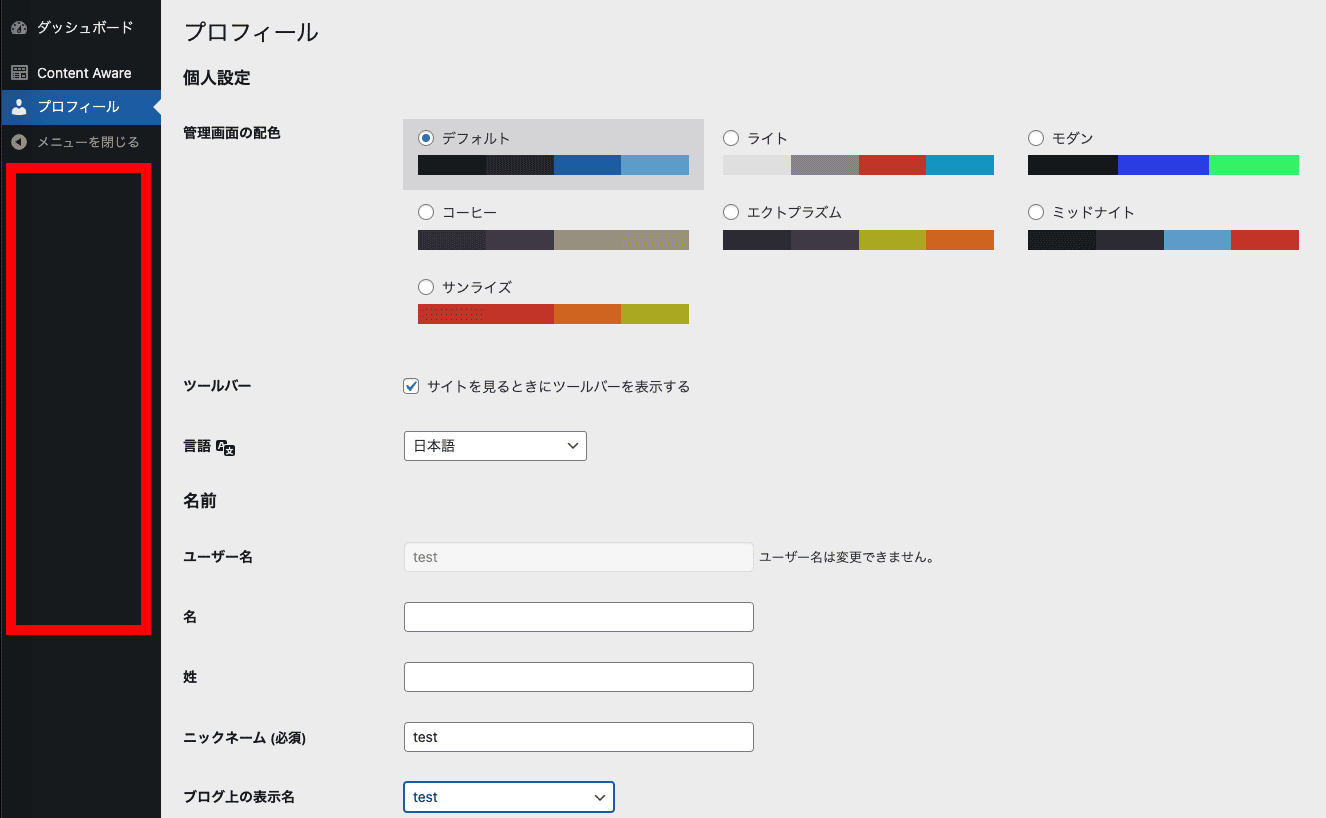1326x818 pixels.
Task: Select the サンライズ color scheme
Action: [x=425, y=287]
